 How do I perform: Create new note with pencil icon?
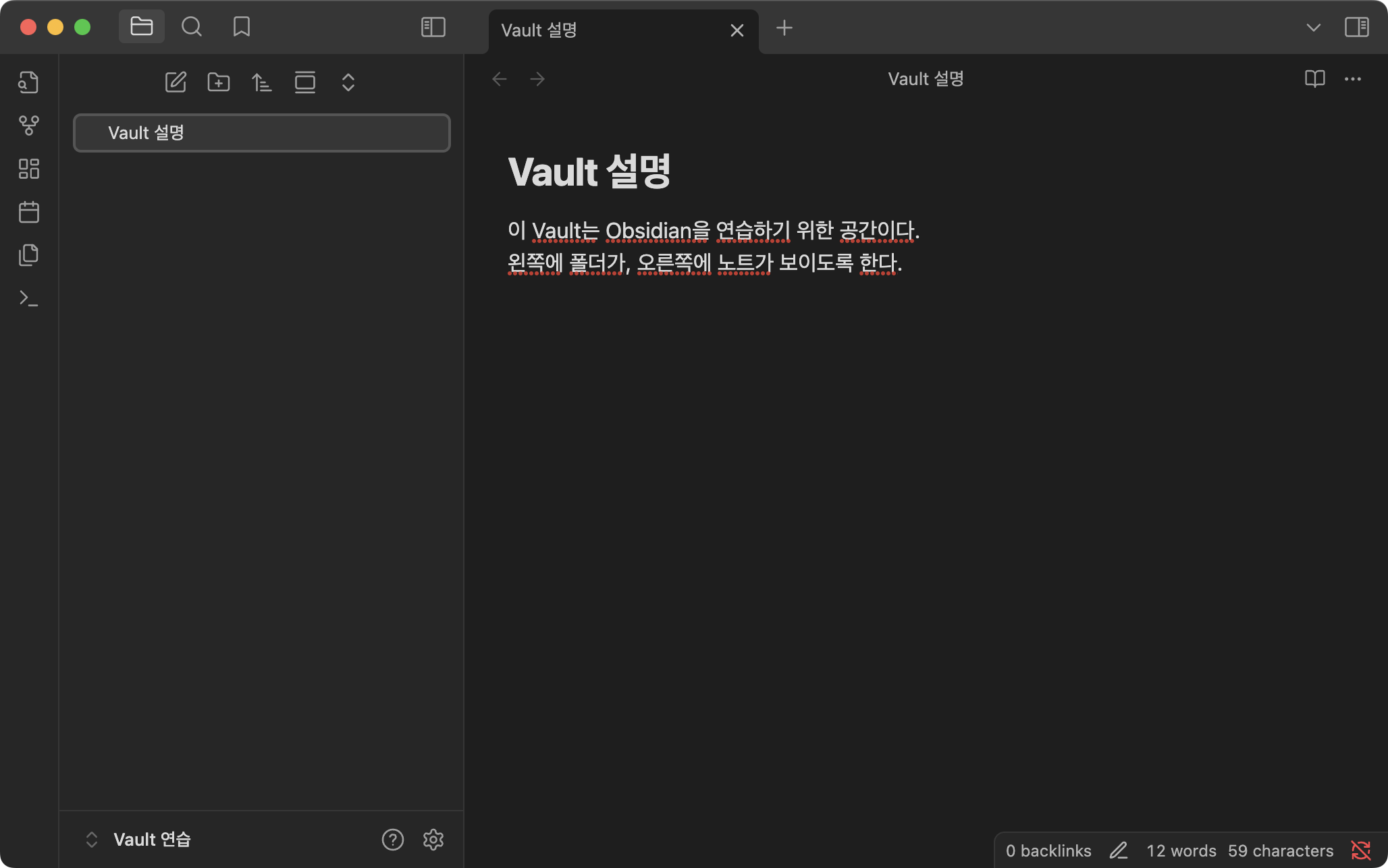click(176, 82)
